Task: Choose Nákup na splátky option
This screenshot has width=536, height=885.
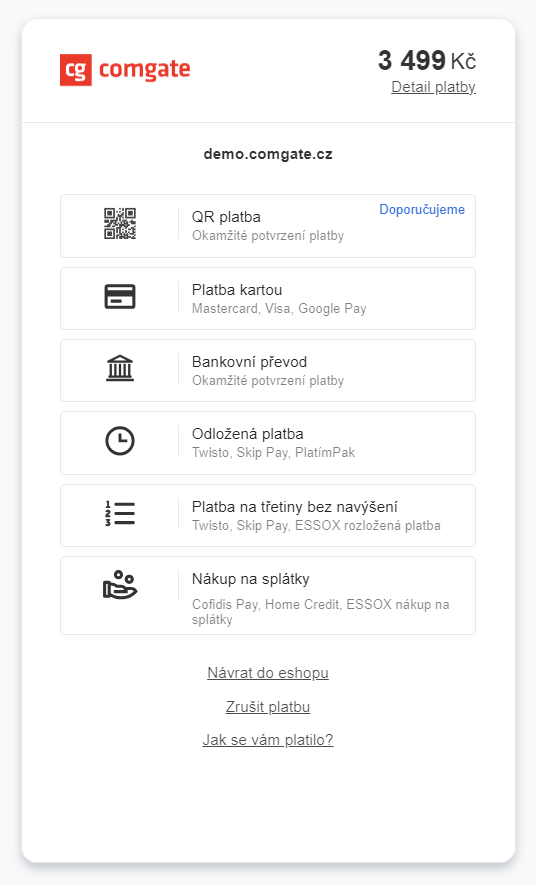Action: click(x=268, y=595)
